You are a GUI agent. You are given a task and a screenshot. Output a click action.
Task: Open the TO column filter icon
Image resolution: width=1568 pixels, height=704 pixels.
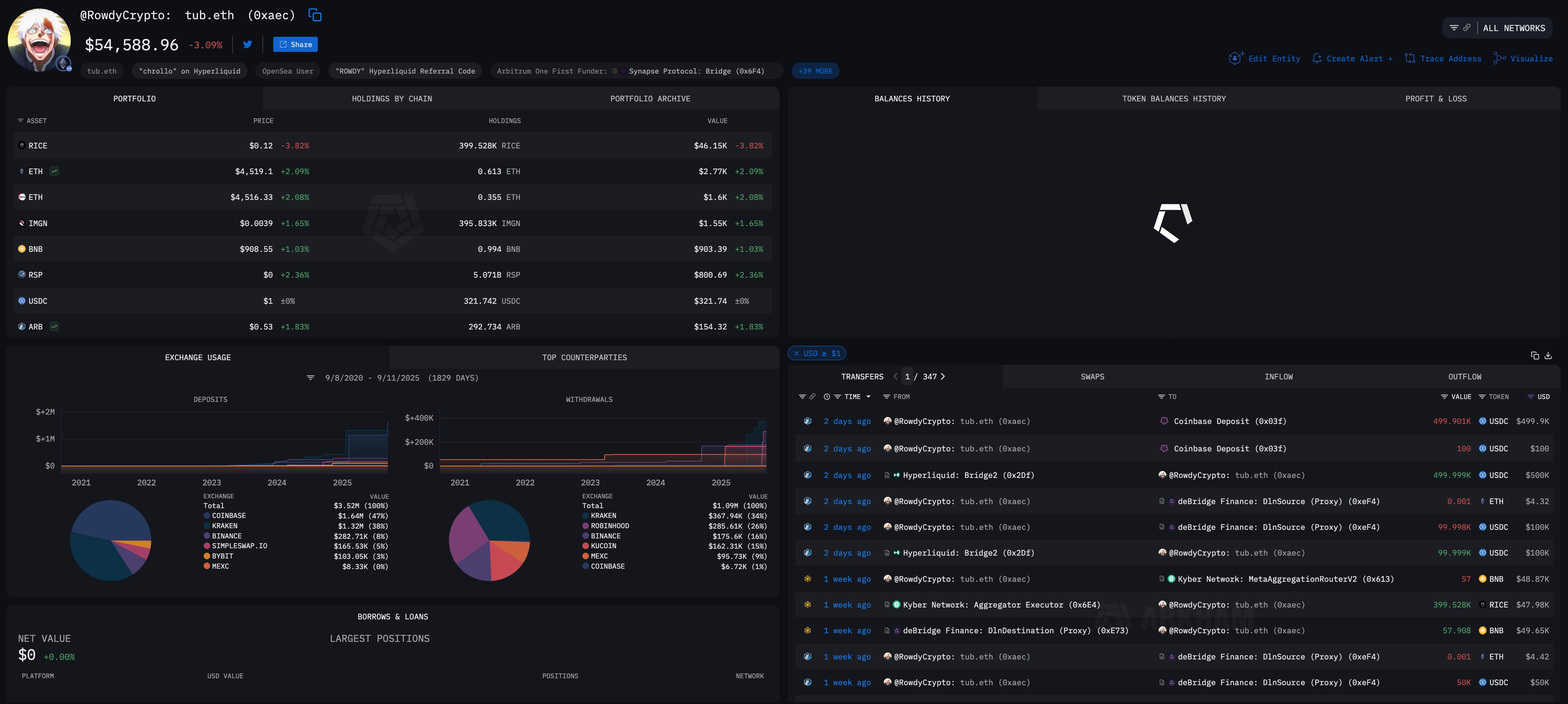pyautogui.click(x=1161, y=397)
